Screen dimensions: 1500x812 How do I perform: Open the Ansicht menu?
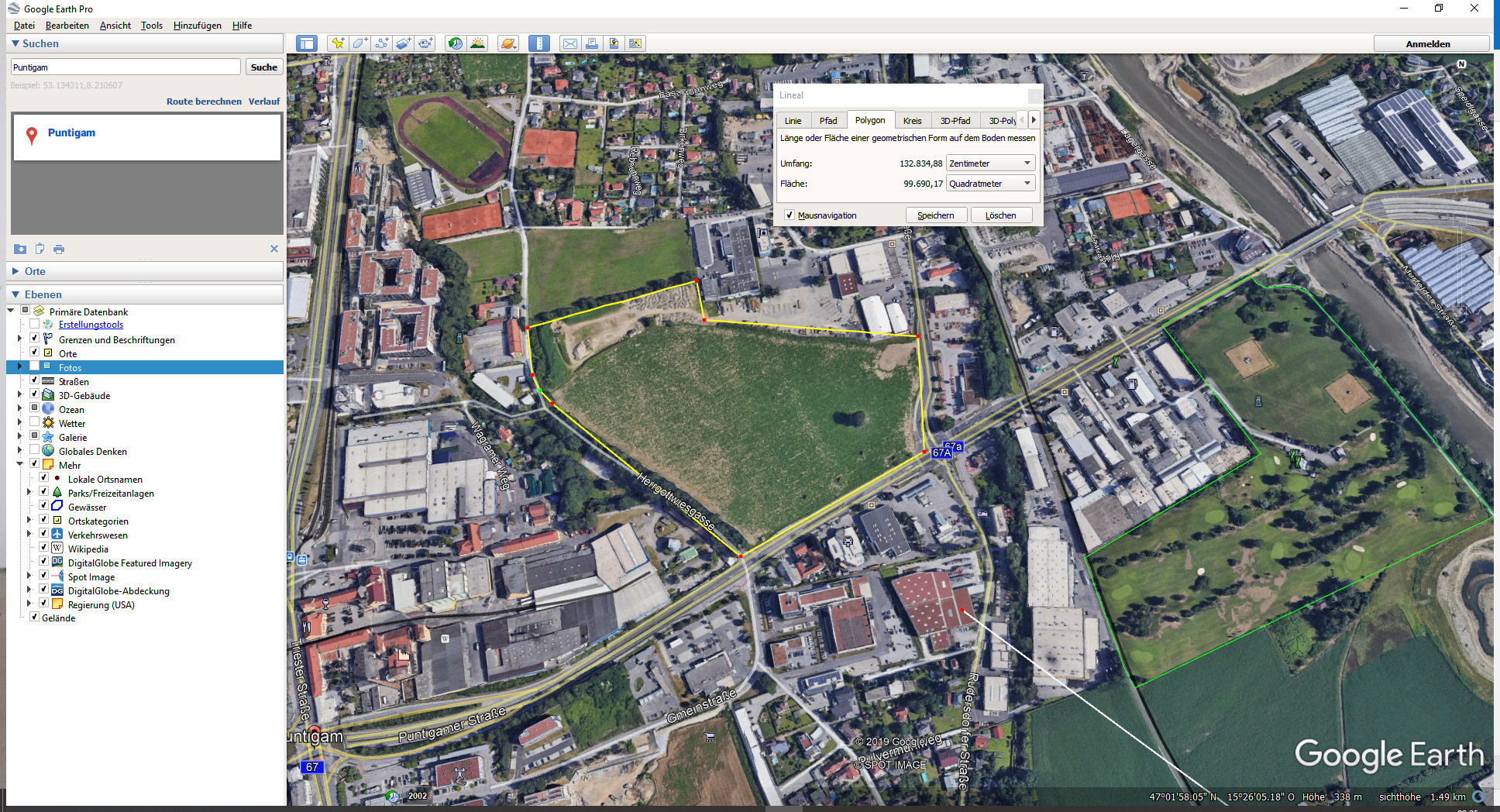115,26
